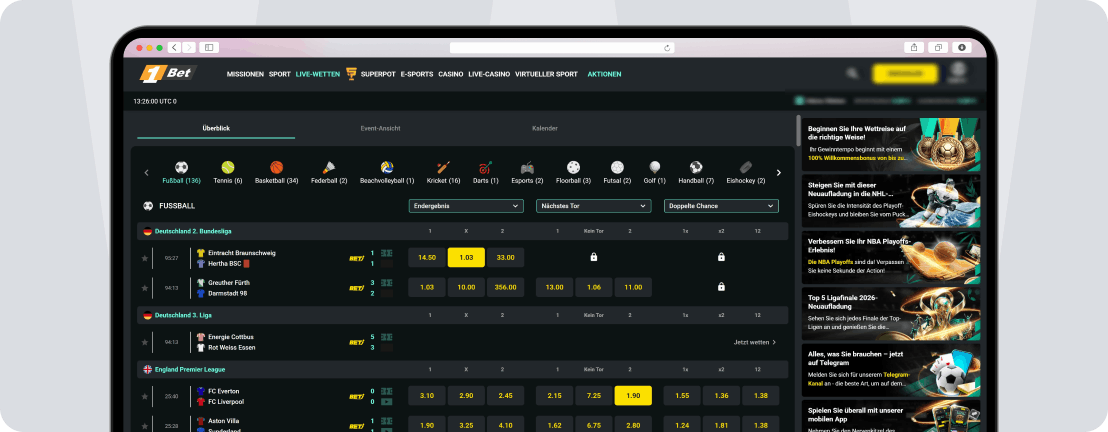Select 356.00 odds for Darmstadt 98
The image size is (1108, 432).
tap(506, 287)
